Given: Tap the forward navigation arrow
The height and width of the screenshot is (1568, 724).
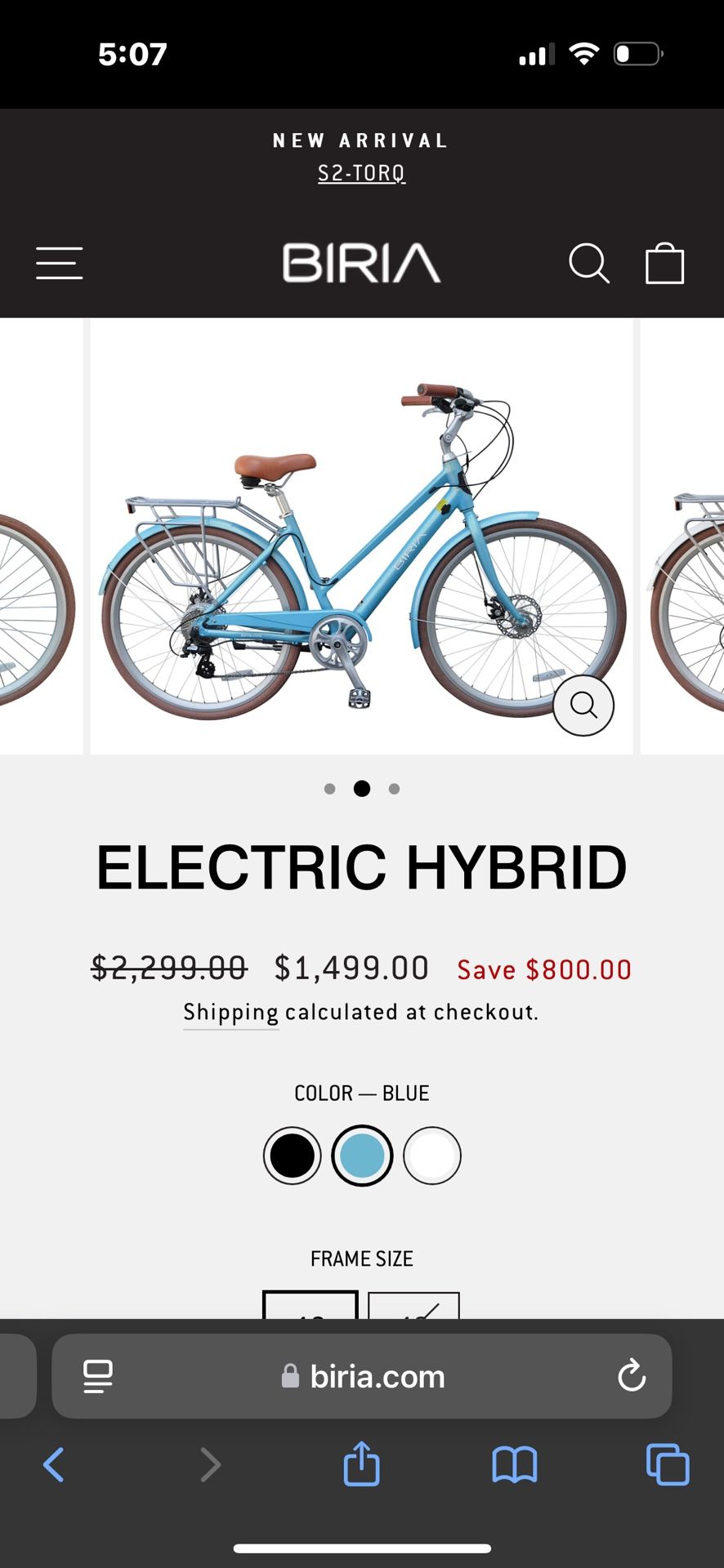Looking at the screenshot, I should tap(210, 1464).
